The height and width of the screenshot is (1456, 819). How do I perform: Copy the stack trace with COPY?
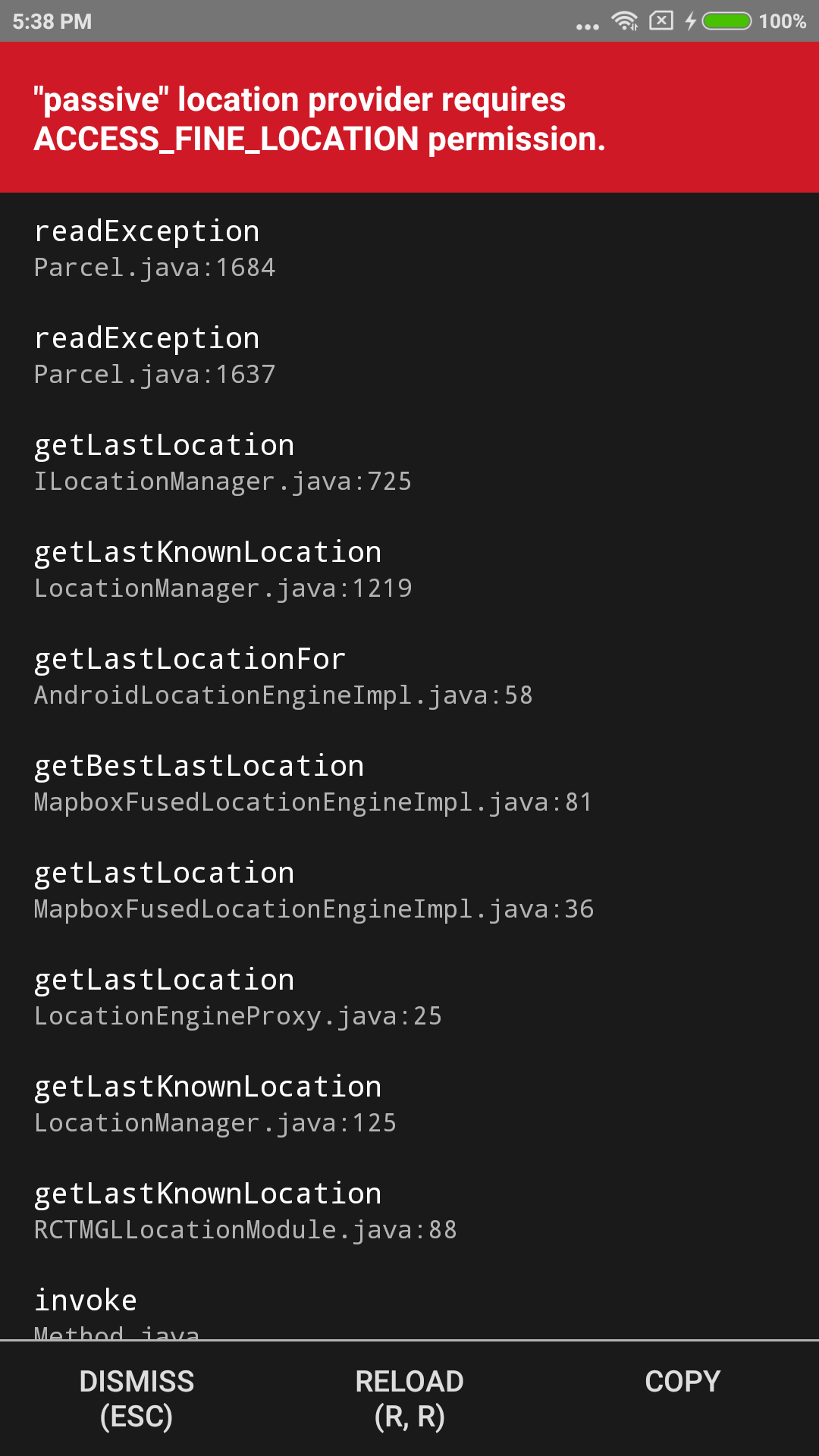[x=681, y=1381]
